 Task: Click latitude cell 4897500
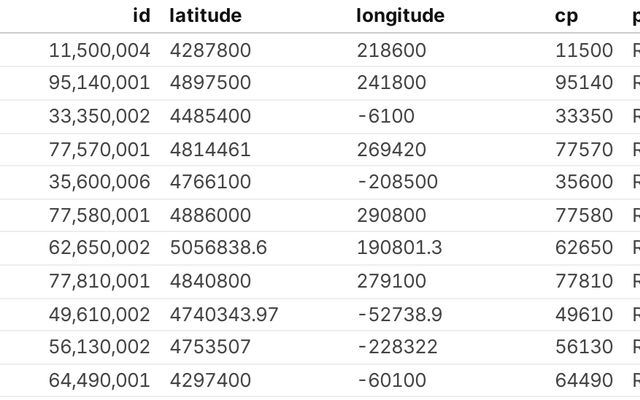[x=210, y=83]
